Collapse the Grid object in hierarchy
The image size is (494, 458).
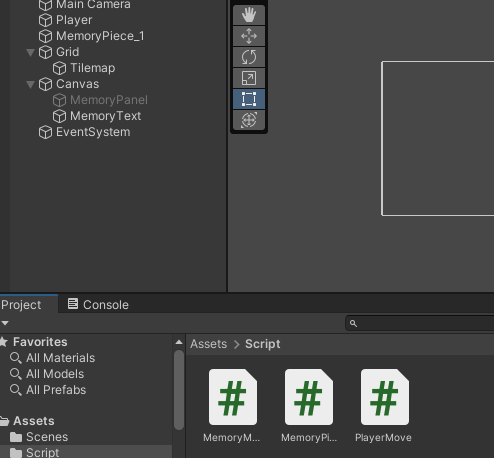point(30,52)
